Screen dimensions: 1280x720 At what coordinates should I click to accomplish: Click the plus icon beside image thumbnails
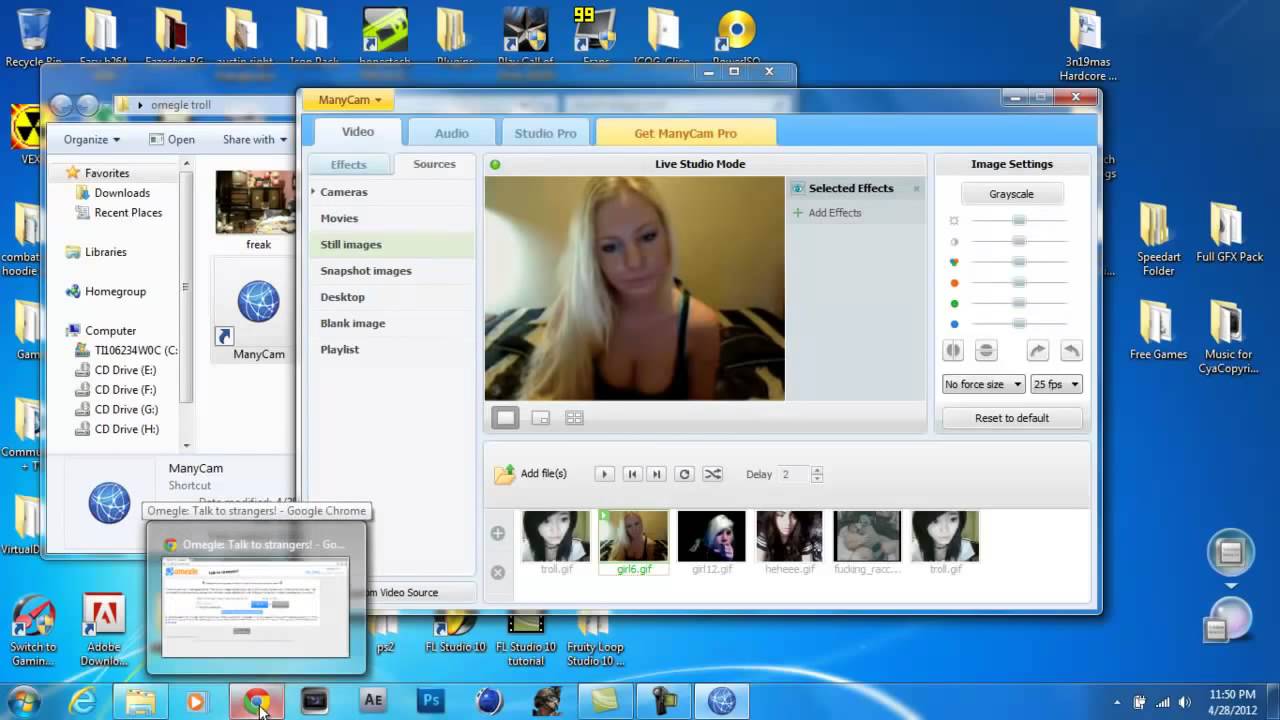[x=498, y=533]
